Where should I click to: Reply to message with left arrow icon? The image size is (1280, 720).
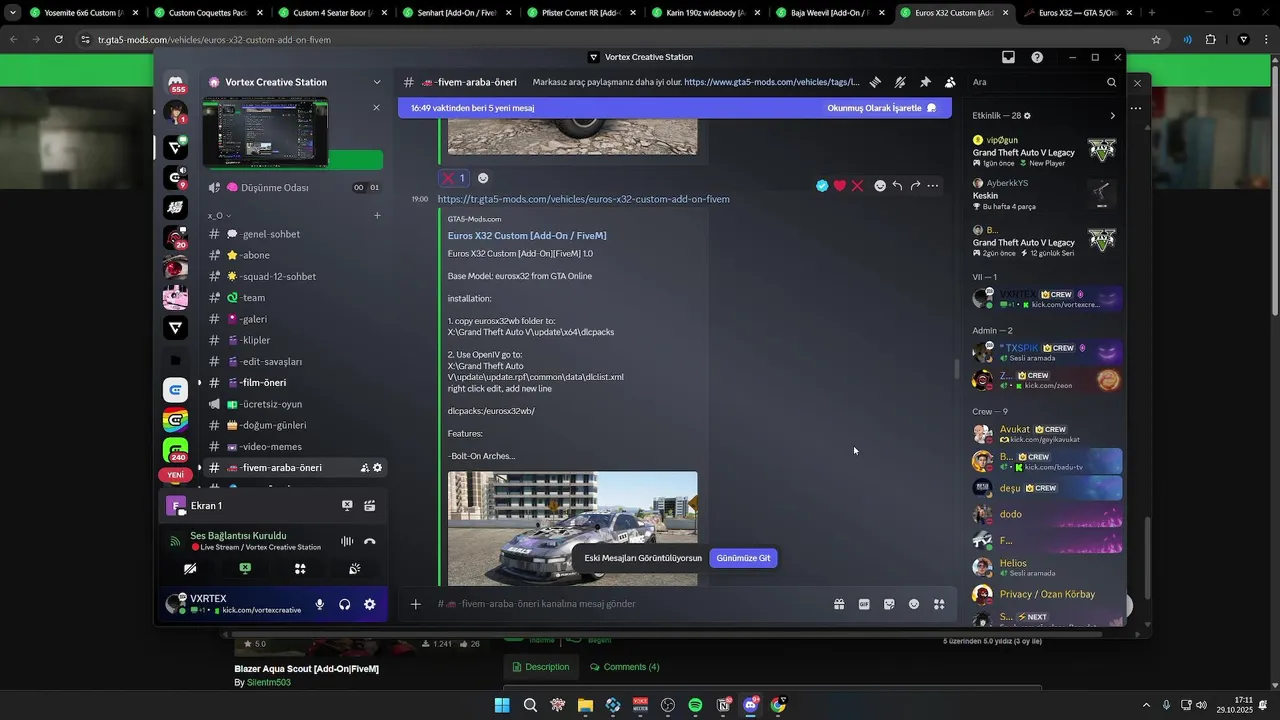click(897, 186)
